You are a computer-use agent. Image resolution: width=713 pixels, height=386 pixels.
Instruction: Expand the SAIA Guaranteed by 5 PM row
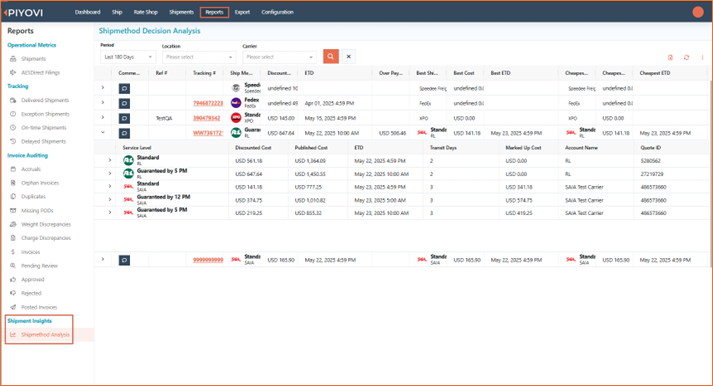(x=110, y=212)
